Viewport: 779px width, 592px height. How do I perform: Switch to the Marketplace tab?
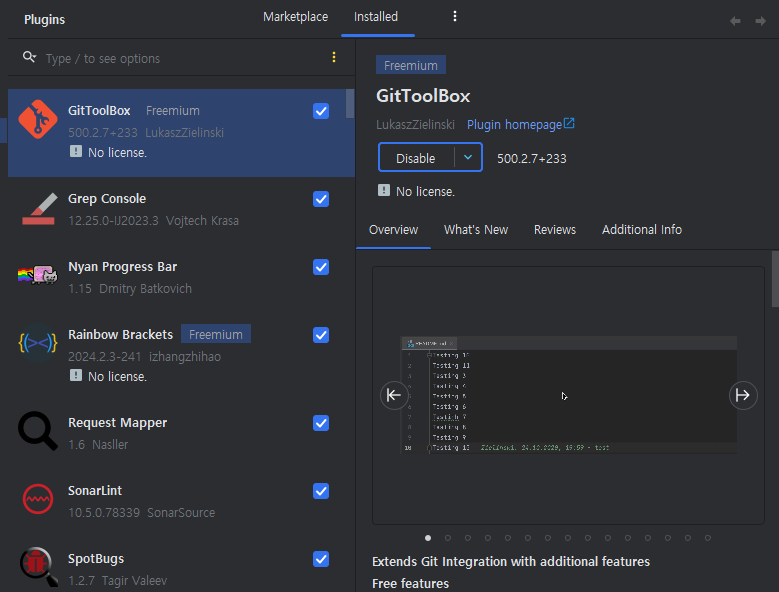point(296,17)
